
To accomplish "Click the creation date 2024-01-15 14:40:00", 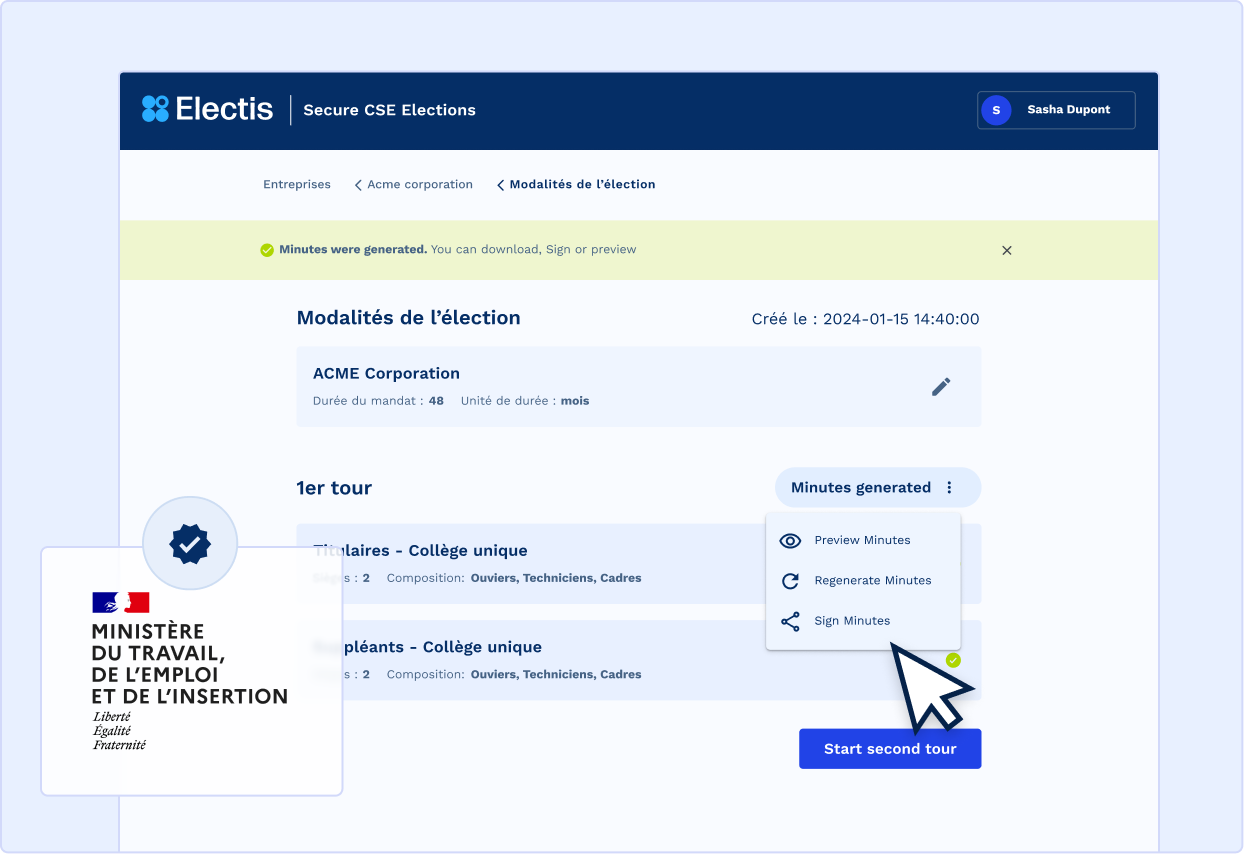I will (901, 319).
